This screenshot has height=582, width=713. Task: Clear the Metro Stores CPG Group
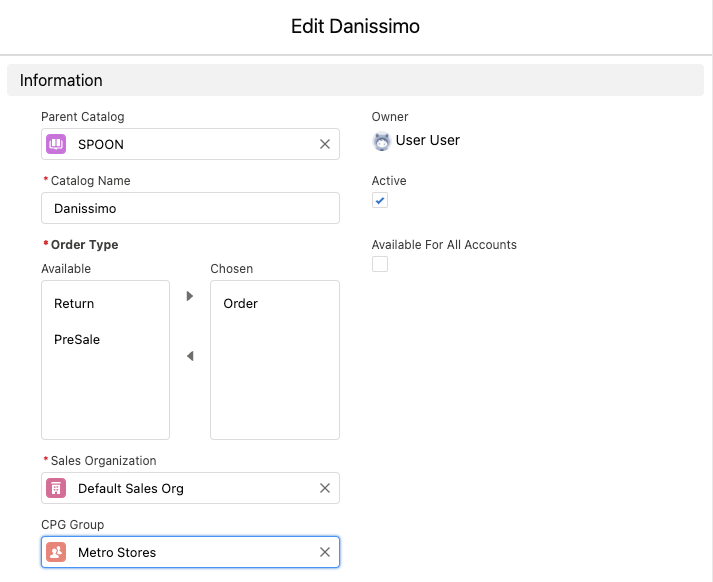click(324, 552)
